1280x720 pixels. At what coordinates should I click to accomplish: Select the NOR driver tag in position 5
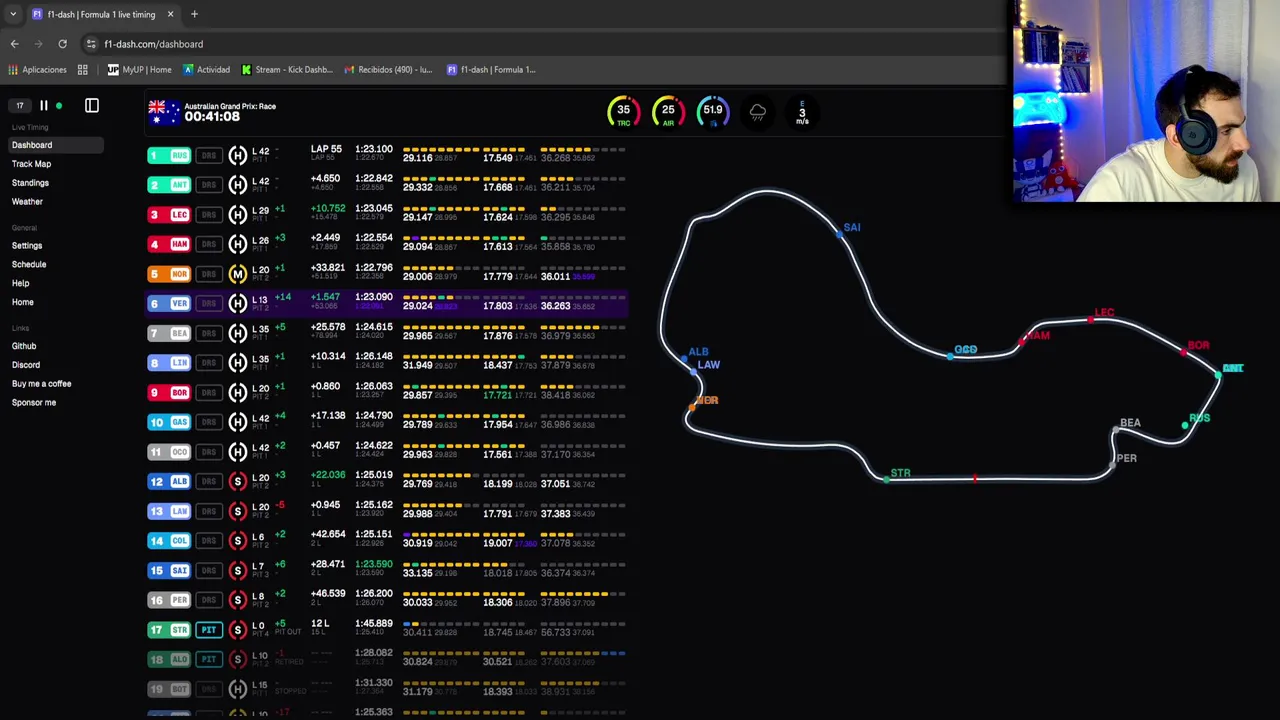click(169, 274)
